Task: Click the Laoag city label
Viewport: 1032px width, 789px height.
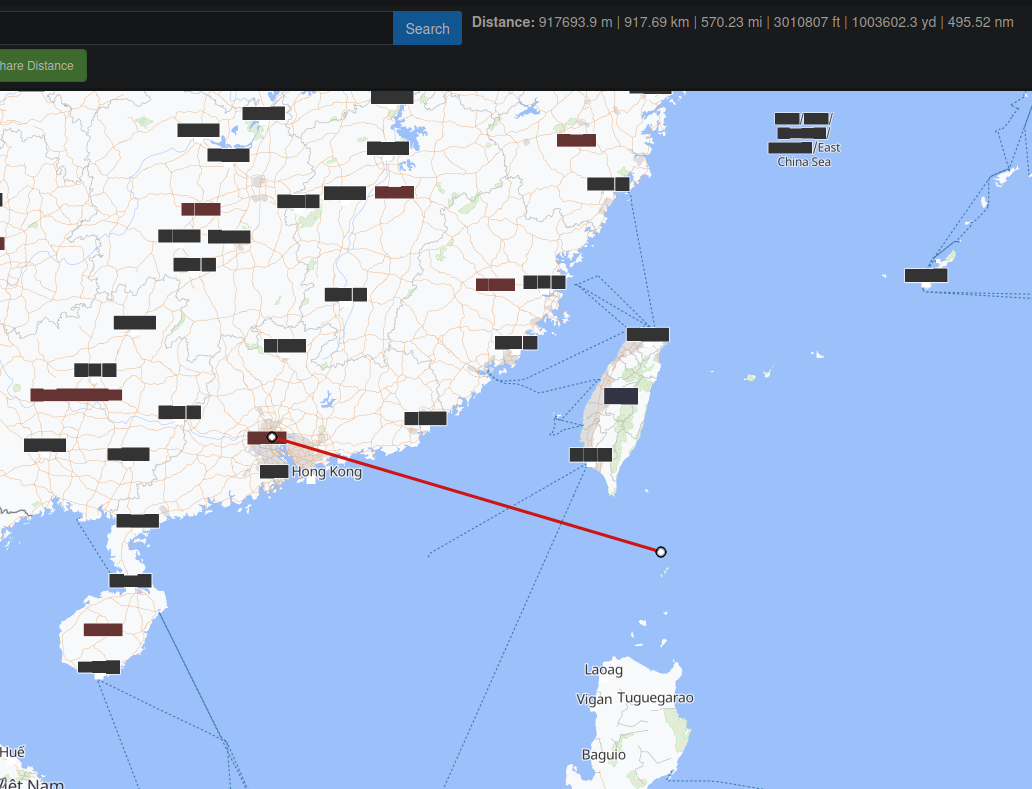Action: coord(604,670)
